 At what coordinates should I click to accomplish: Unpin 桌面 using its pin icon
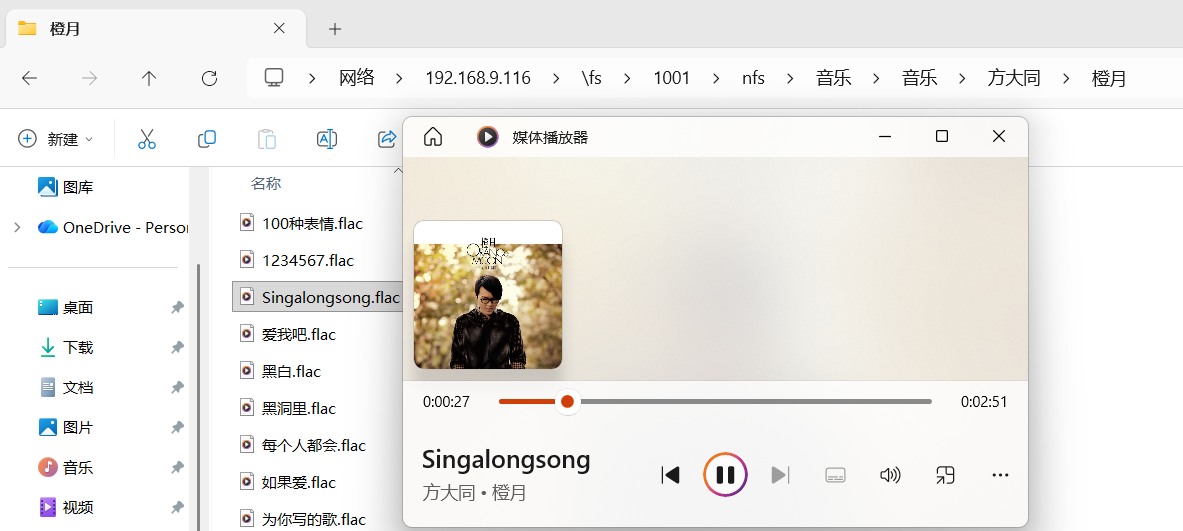tap(177, 307)
